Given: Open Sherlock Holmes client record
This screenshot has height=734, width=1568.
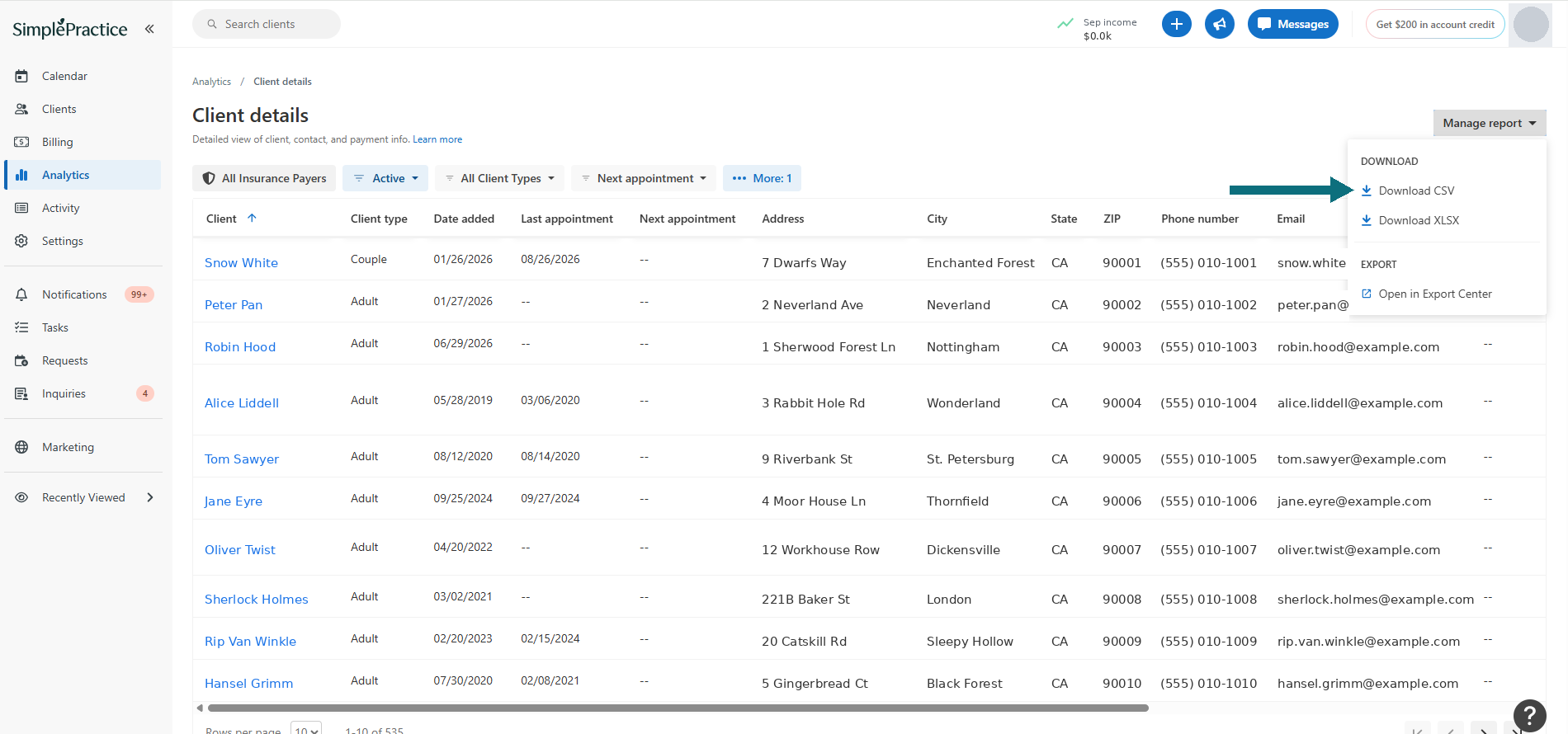Looking at the screenshot, I should tap(256, 599).
